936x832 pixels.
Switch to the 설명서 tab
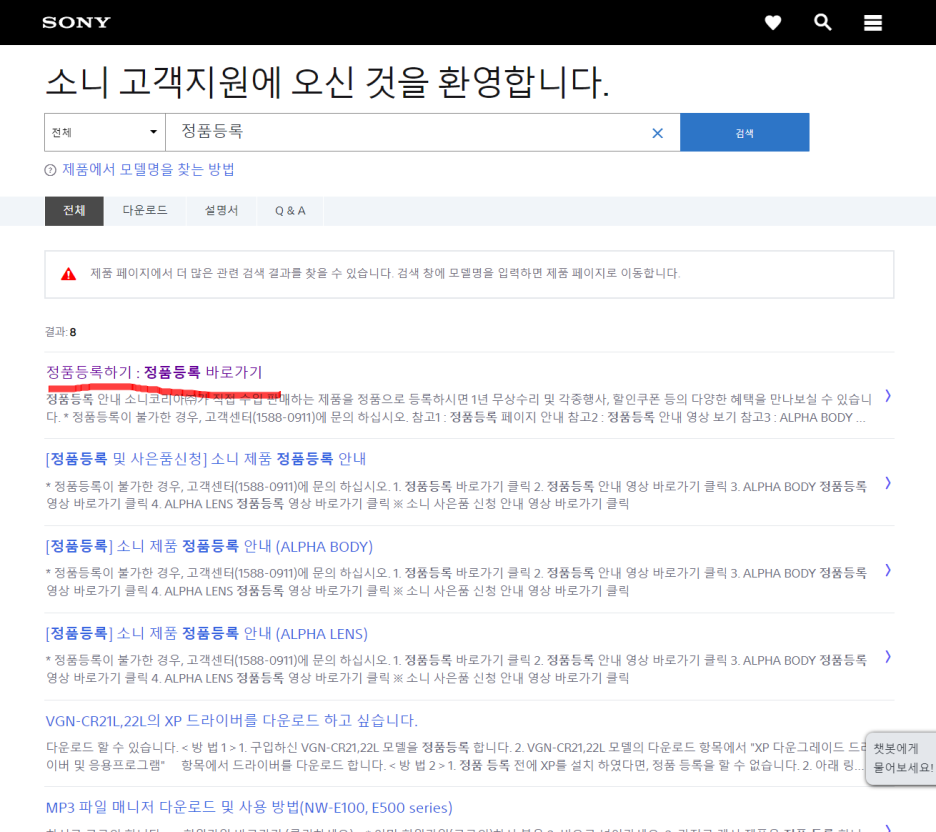tap(221, 211)
